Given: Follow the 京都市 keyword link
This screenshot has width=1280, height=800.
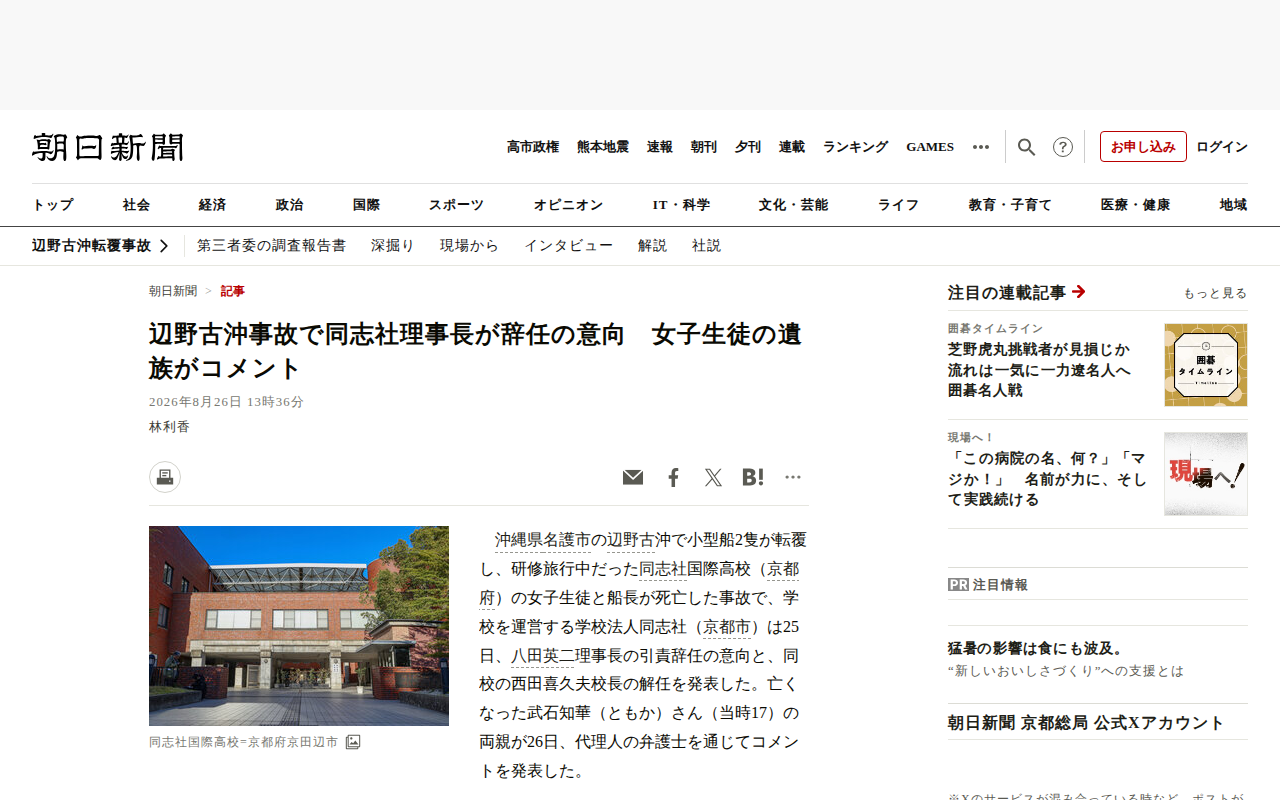Looking at the screenshot, I should [x=727, y=628].
